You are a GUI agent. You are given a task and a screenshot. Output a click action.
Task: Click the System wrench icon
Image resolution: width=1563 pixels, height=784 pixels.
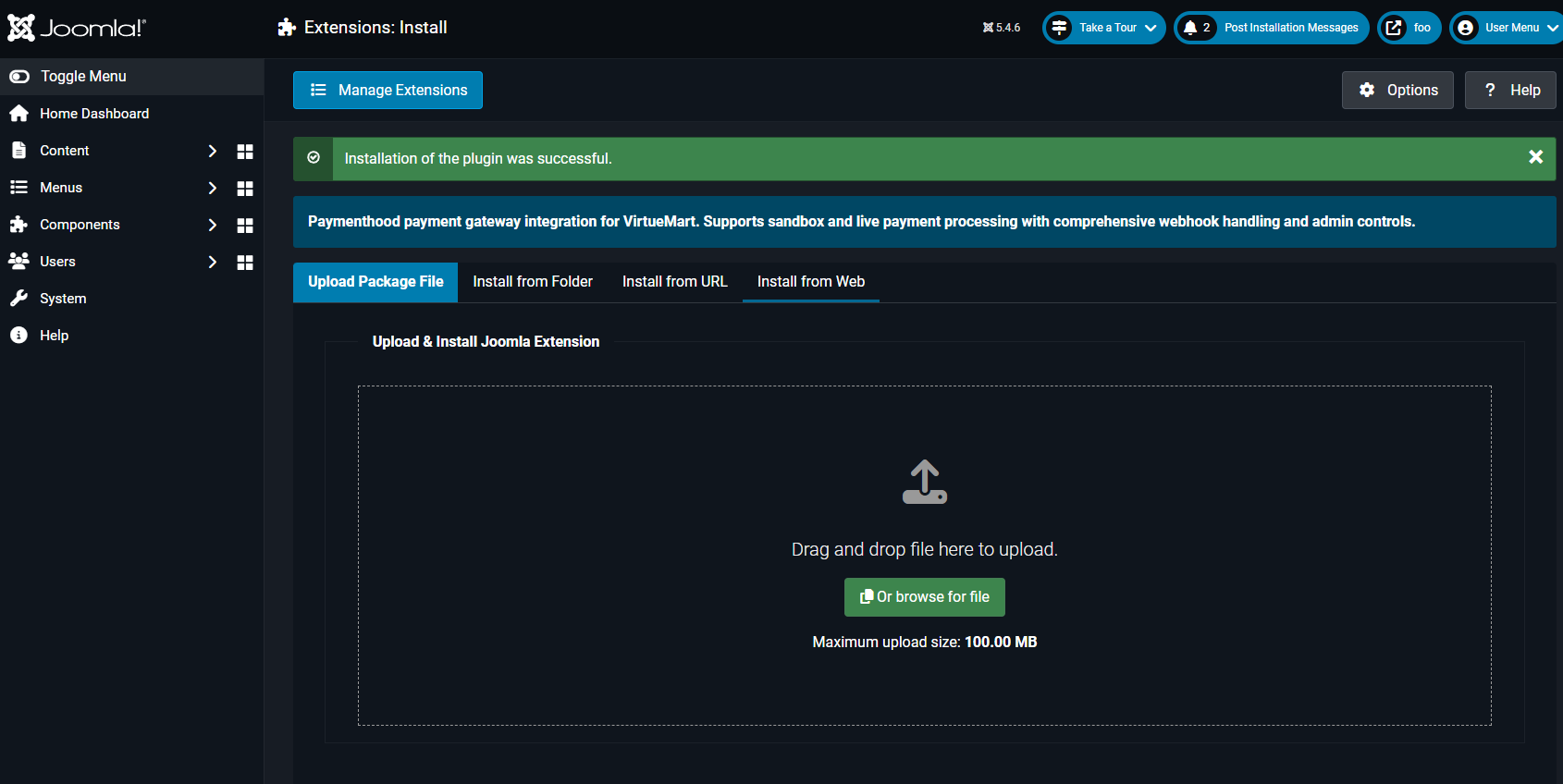click(x=18, y=299)
